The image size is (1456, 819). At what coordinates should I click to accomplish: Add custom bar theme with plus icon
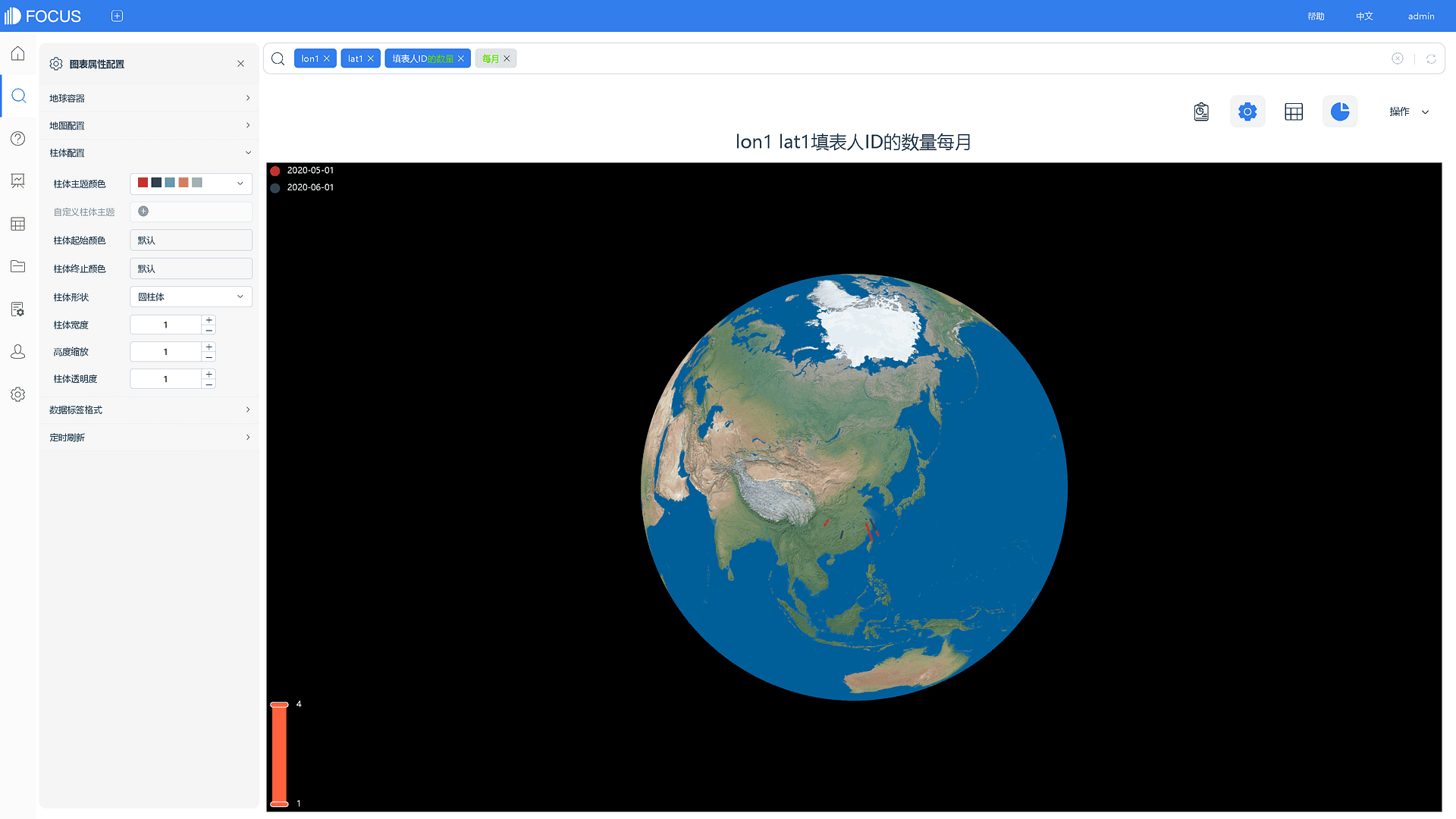click(143, 212)
